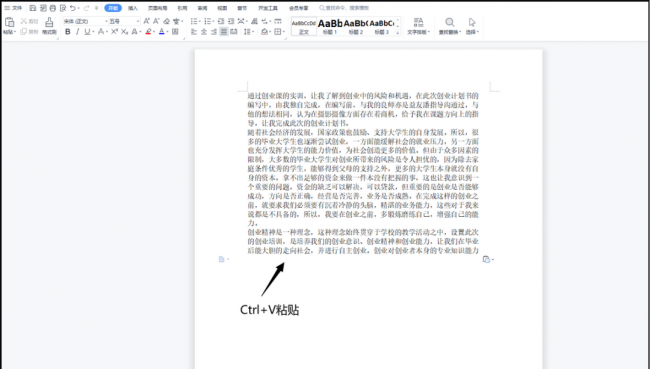Open Print Preview from quick access toolbar
Viewport: 650px width, 369px height.
pyautogui.click(x=63, y=8)
